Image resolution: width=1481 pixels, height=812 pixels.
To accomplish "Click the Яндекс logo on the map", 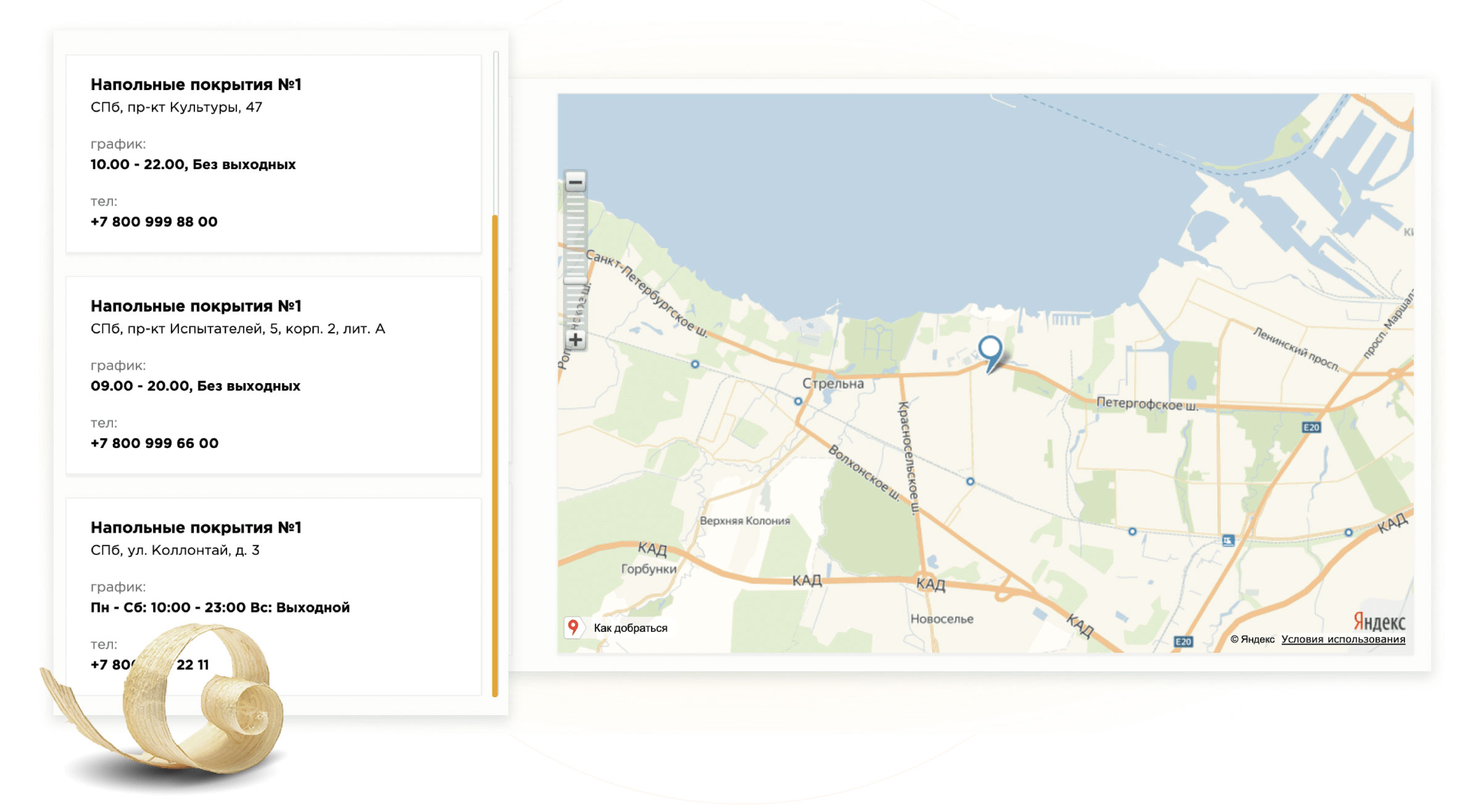I will pos(1379,621).
